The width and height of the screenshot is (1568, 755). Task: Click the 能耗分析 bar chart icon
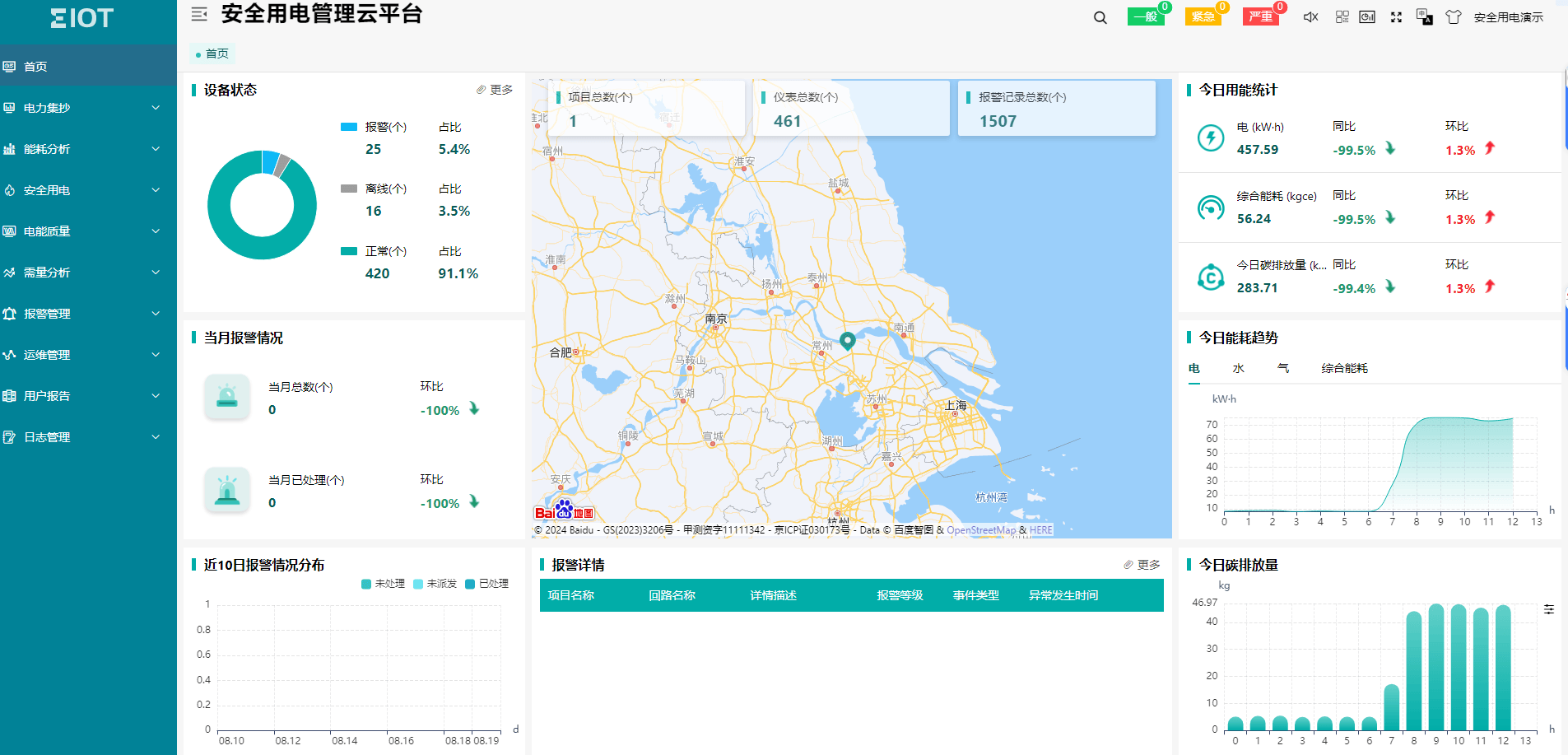point(10,149)
